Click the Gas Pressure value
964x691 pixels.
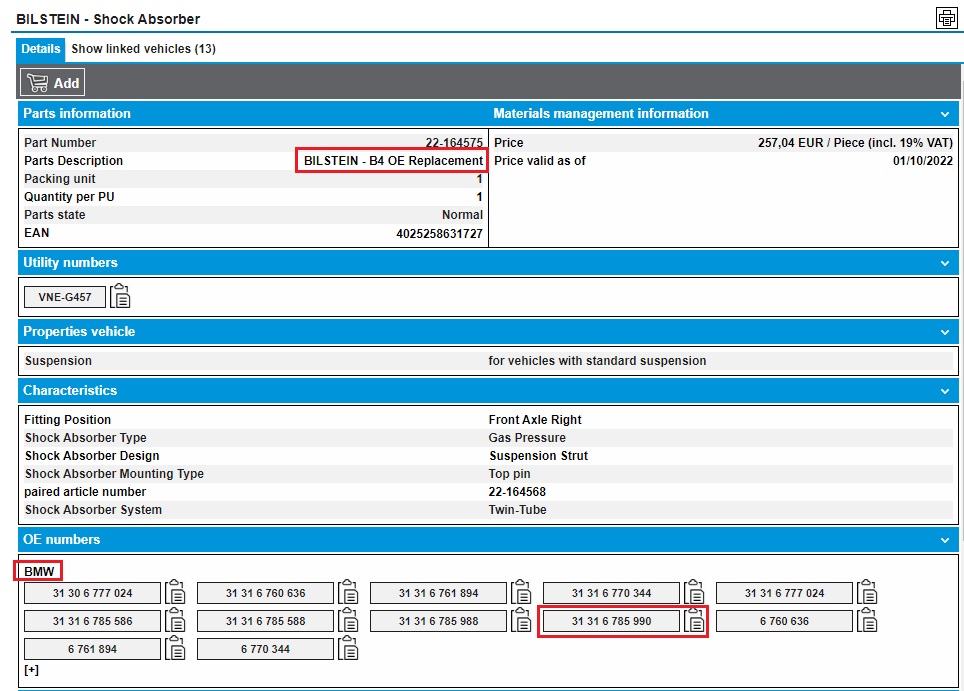click(x=527, y=438)
